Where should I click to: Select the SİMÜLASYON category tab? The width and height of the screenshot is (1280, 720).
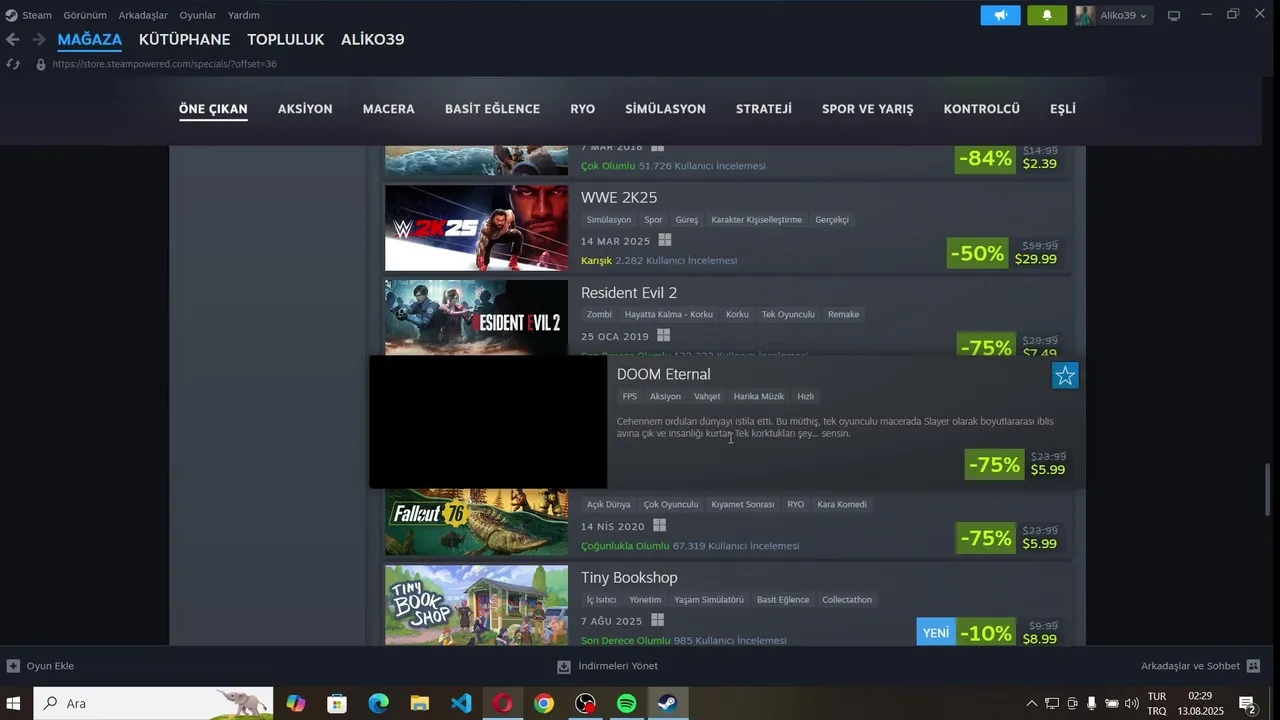tap(665, 109)
